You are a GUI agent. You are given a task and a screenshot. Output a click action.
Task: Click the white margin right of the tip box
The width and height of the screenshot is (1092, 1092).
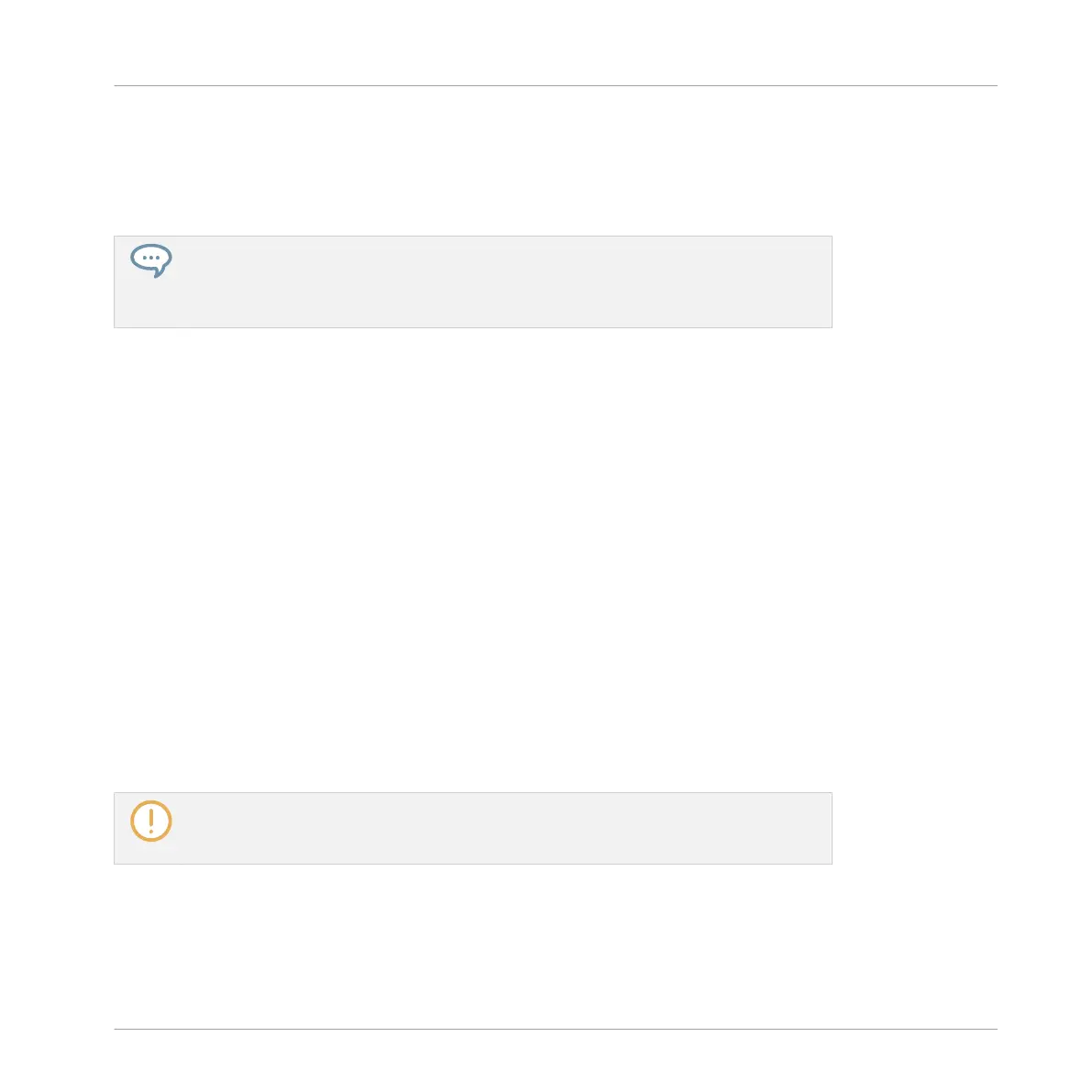point(915,281)
